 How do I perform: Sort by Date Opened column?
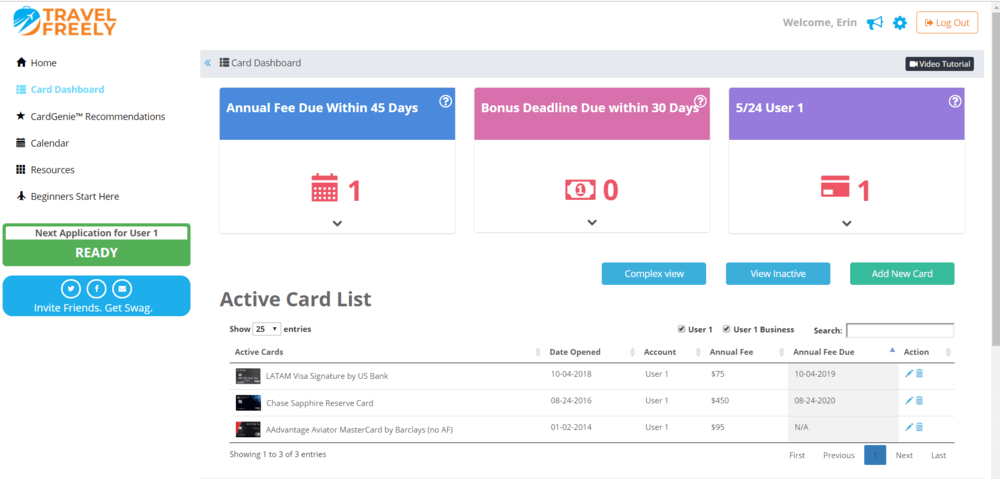pyautogui.click(x=592, y=352)
